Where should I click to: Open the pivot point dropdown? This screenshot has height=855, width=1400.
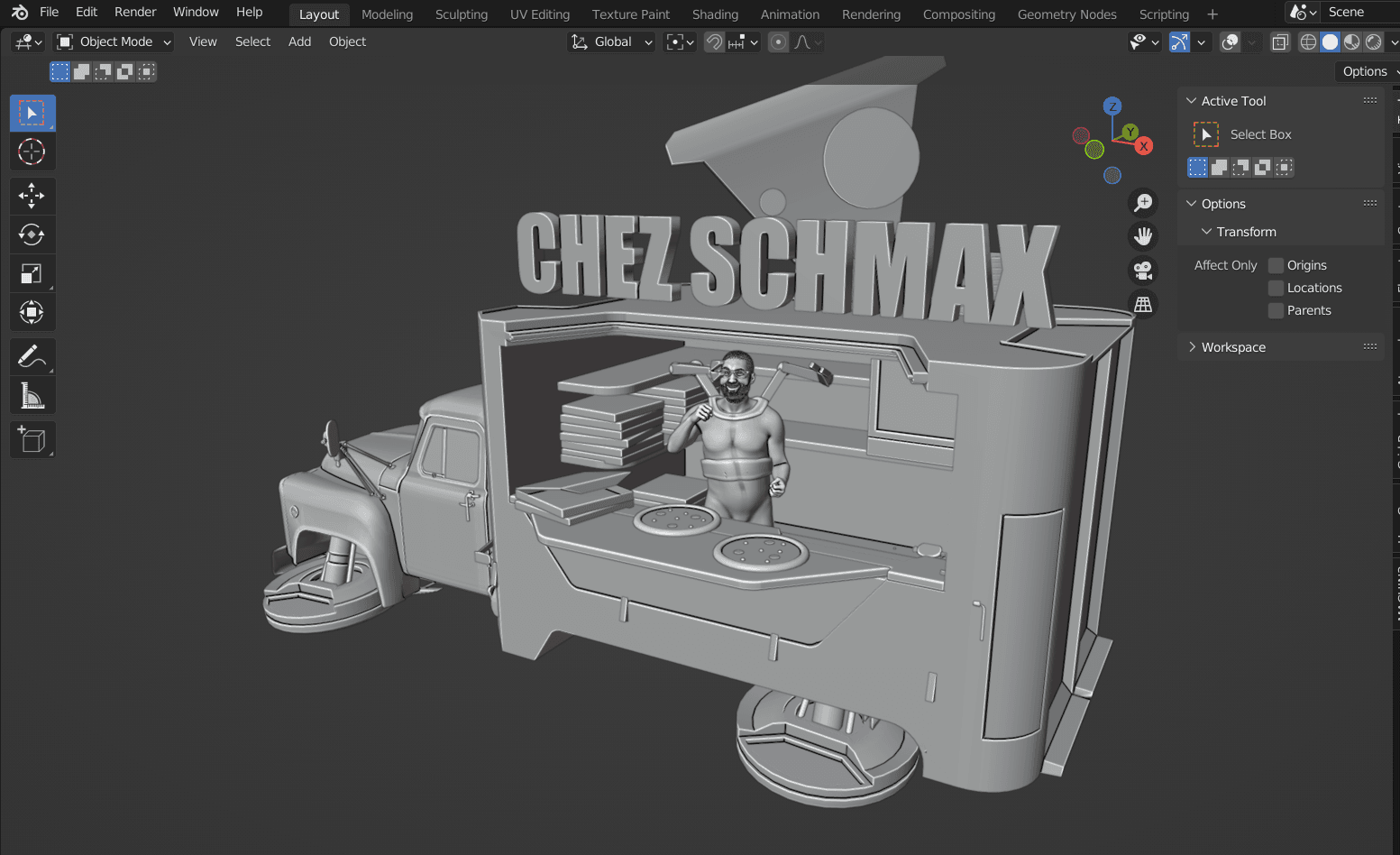[x=680, y=41]
